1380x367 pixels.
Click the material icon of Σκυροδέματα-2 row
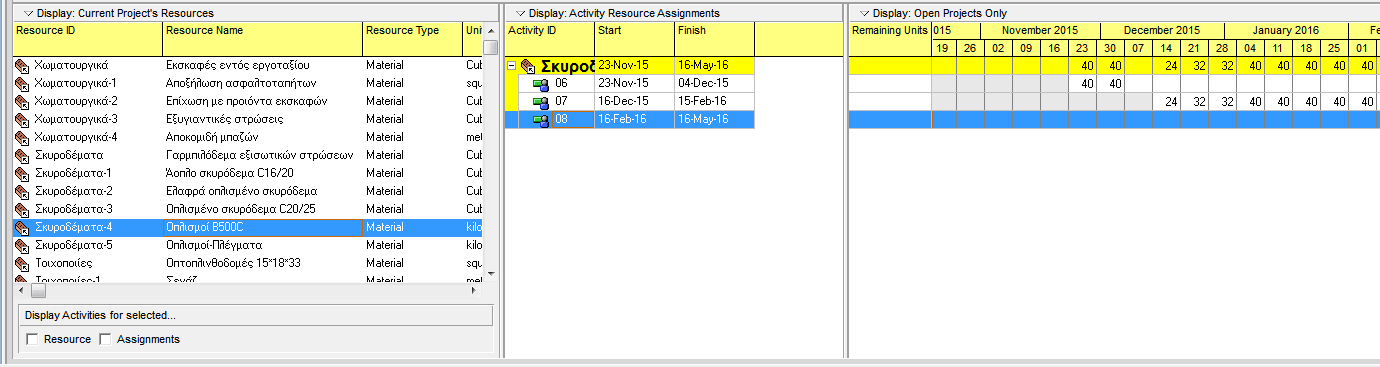(22, 191)
